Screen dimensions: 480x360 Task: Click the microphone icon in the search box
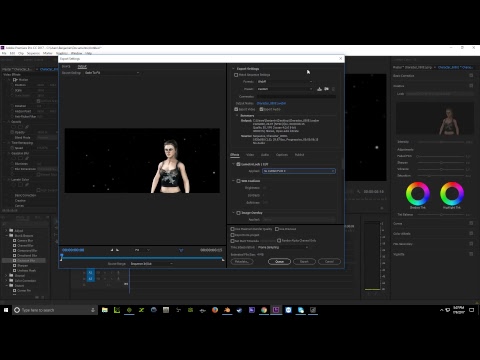tap(93, 310)
